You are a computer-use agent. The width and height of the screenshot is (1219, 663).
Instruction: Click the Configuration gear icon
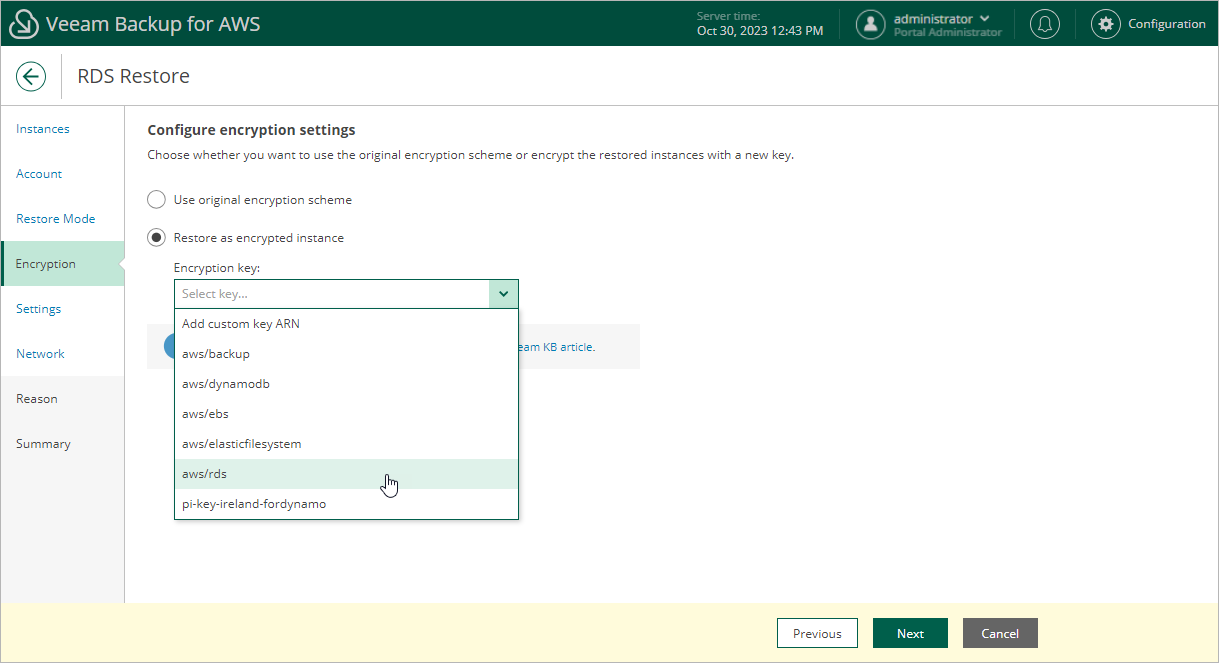pyautogui.click(x=1105, y=24)
